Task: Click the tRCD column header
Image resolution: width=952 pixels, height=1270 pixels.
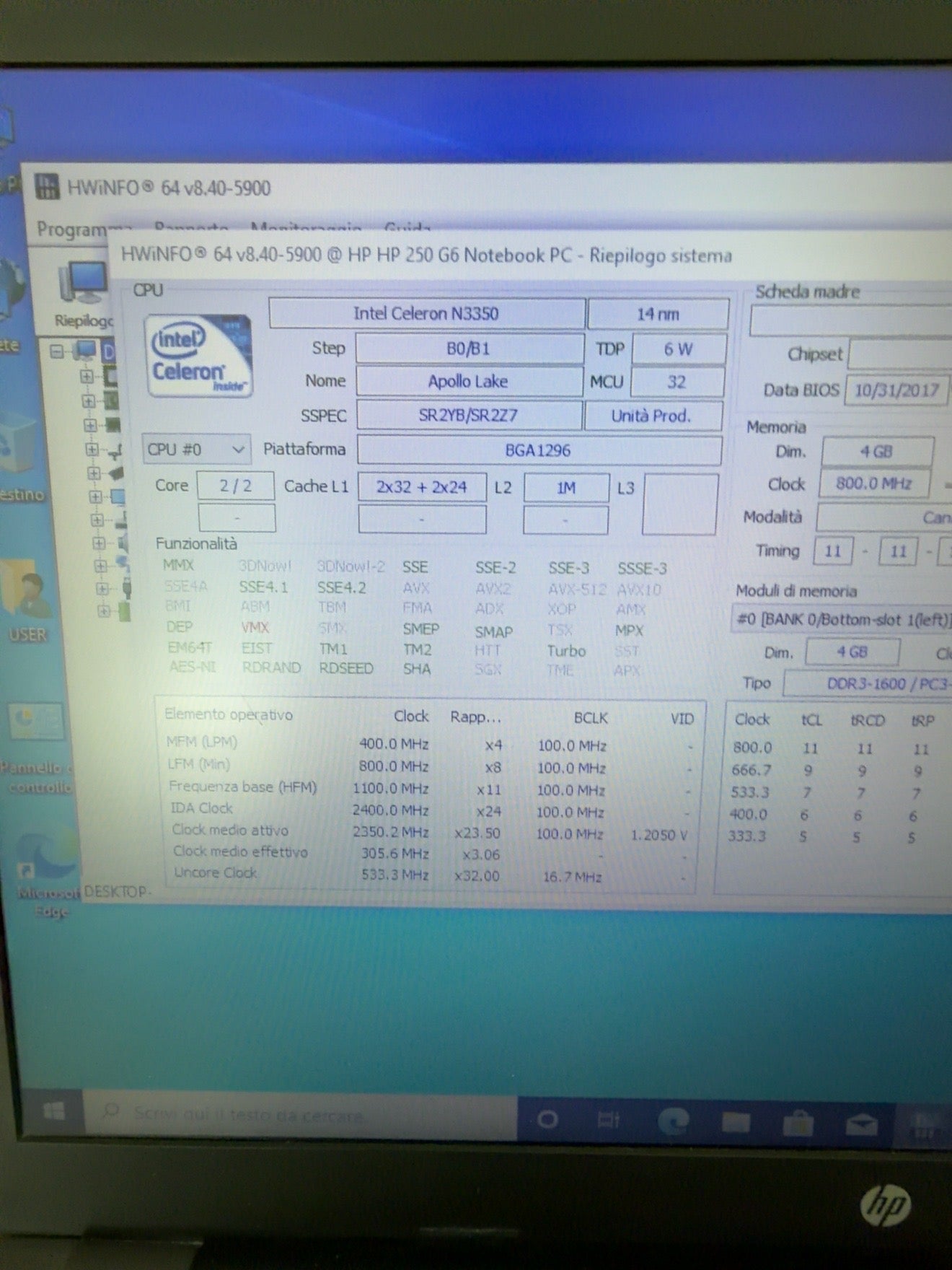Action: click(x=868, y=720)
